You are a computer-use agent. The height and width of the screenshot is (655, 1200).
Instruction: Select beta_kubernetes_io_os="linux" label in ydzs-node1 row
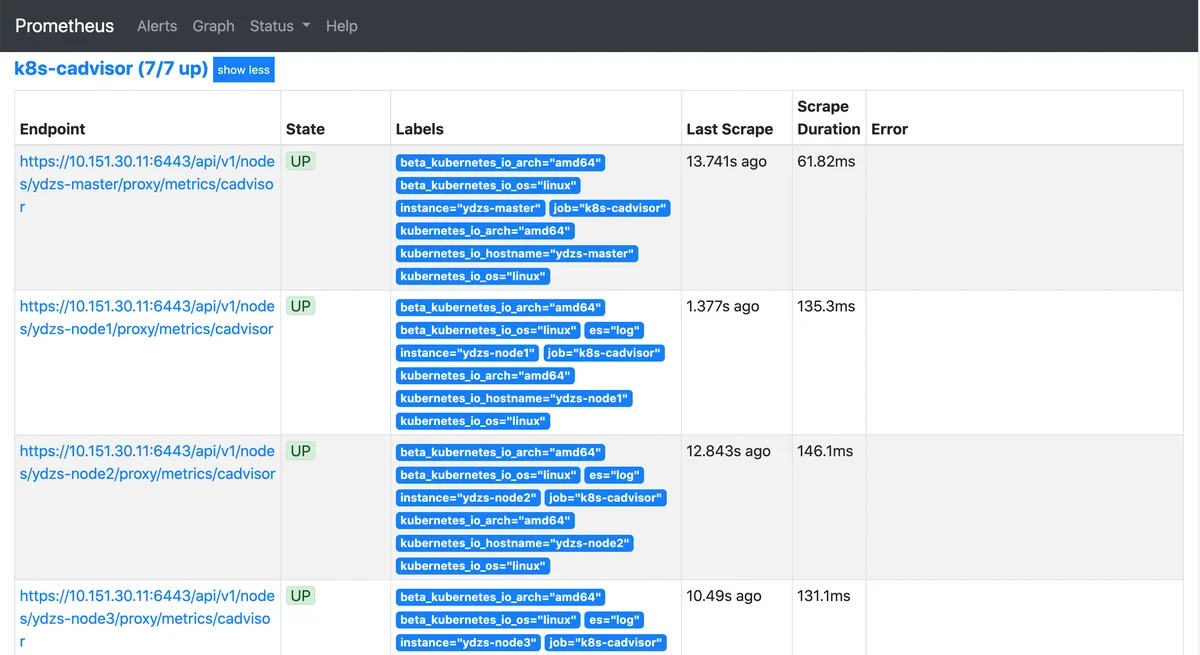pos(489,330)
